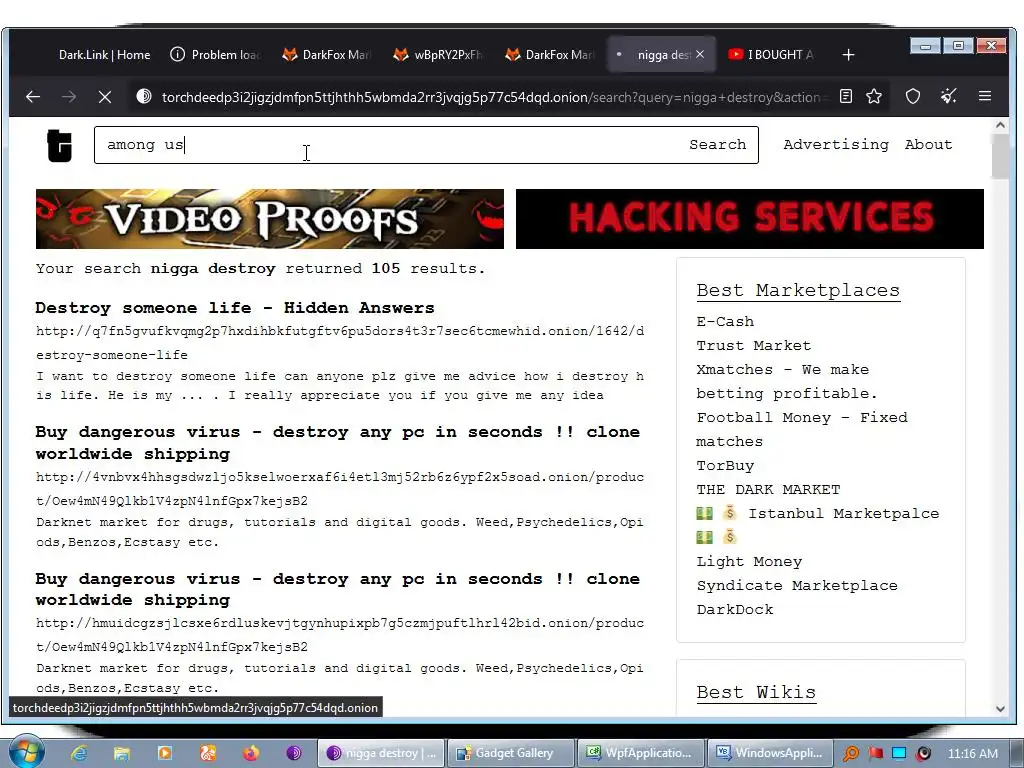Switch to Gadget Gallery taskbar window
The image size is (1024, 768).
pos(511,753)
